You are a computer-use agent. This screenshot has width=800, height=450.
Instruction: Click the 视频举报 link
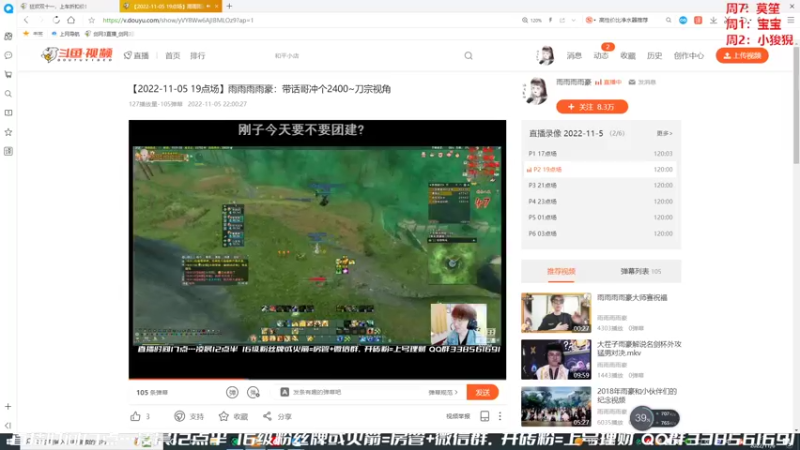tap(458, 416)
